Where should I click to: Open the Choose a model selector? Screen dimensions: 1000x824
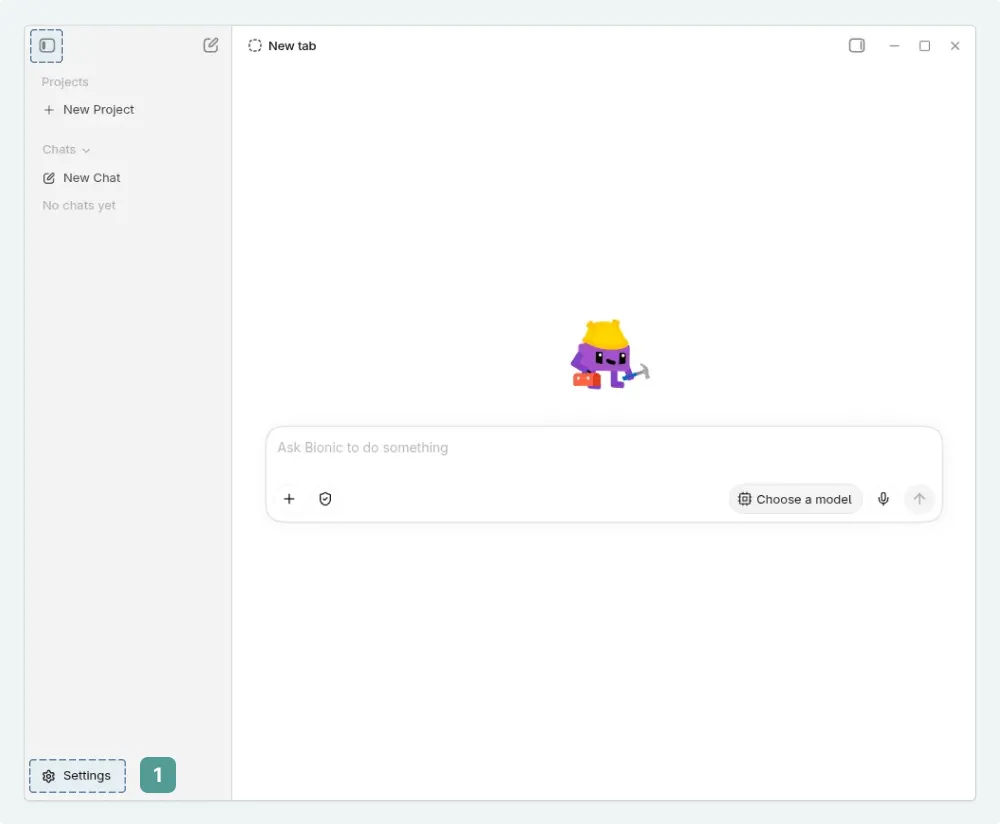tap(795, 499)
